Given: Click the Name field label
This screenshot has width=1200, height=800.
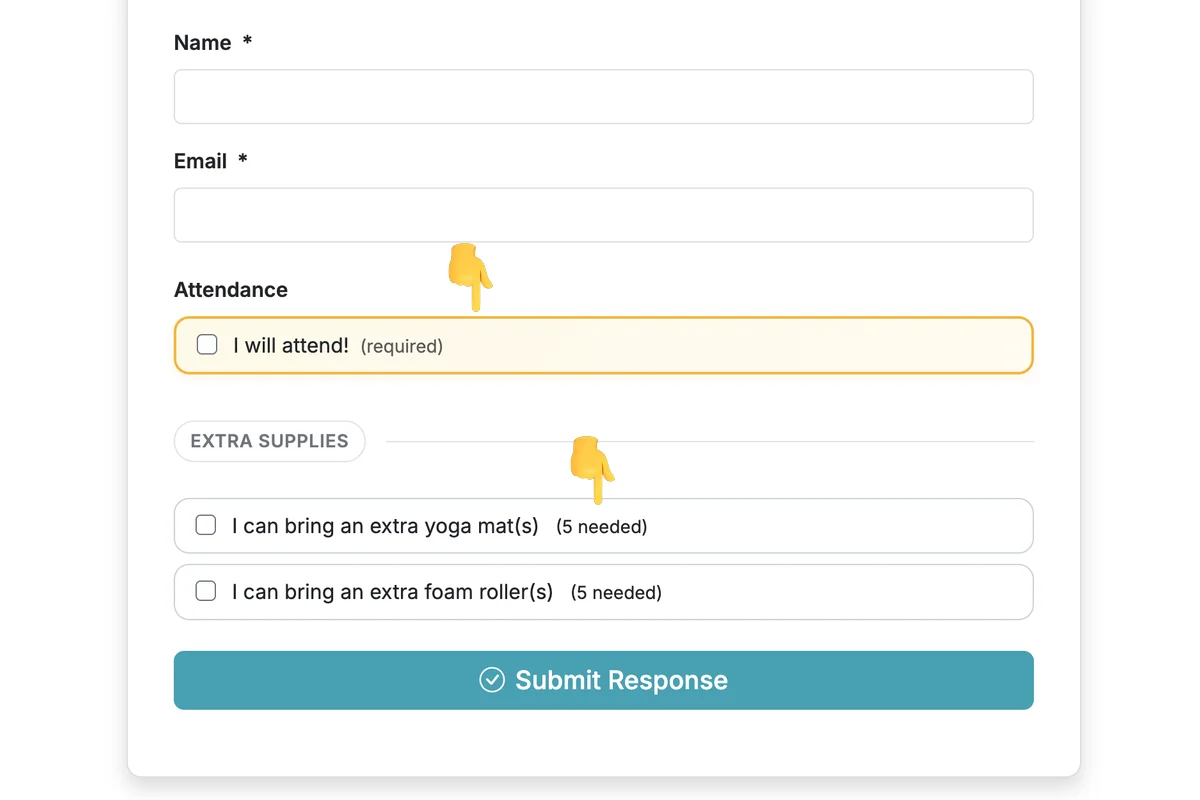Looking at the screenshot, I should 202,43.
